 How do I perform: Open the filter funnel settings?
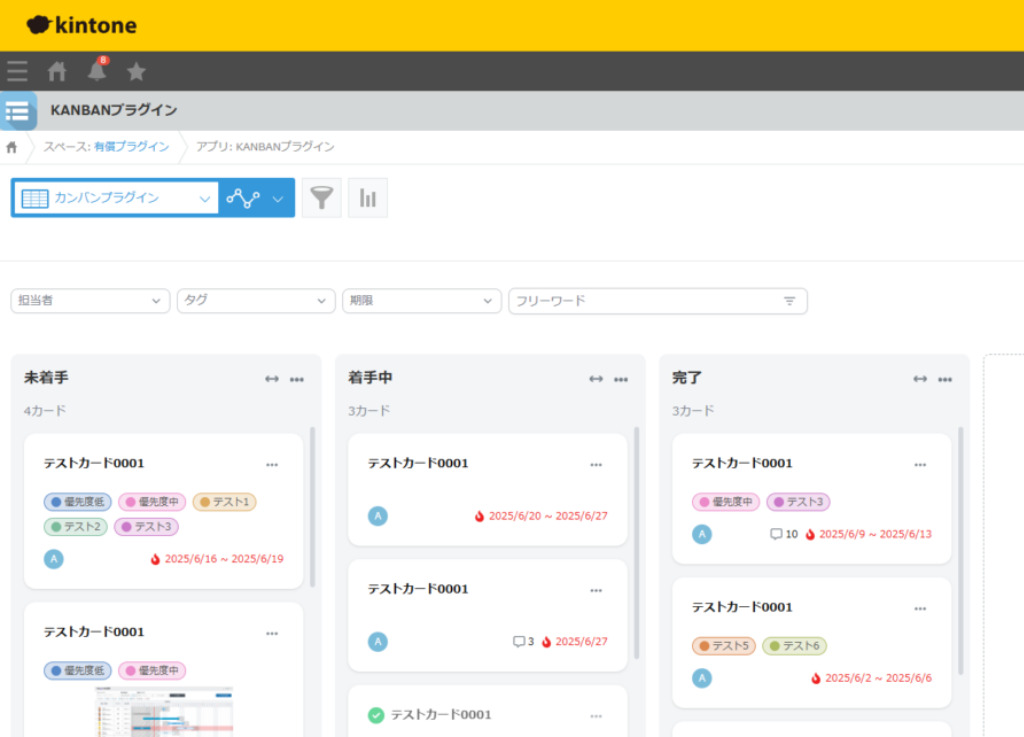click(321, 198)
